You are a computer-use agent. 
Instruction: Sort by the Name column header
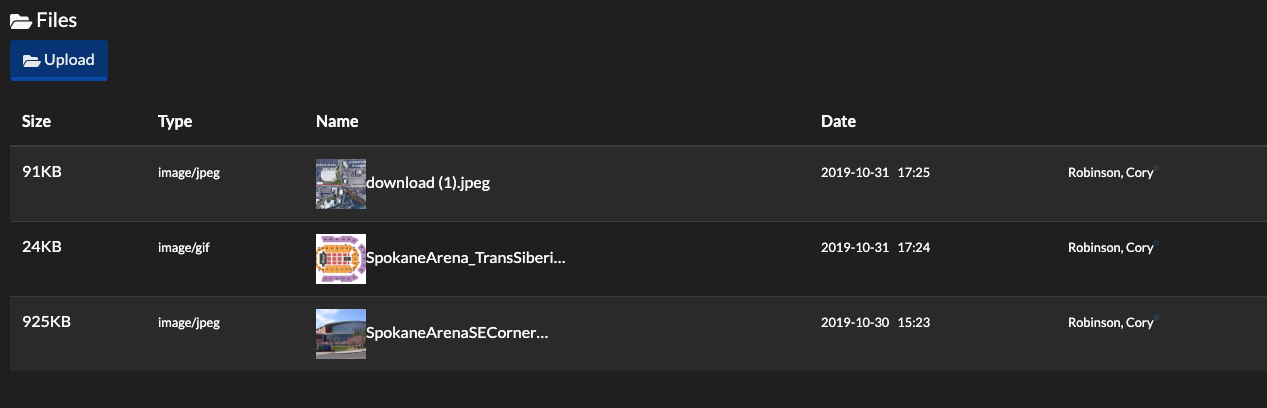(337, 121)
